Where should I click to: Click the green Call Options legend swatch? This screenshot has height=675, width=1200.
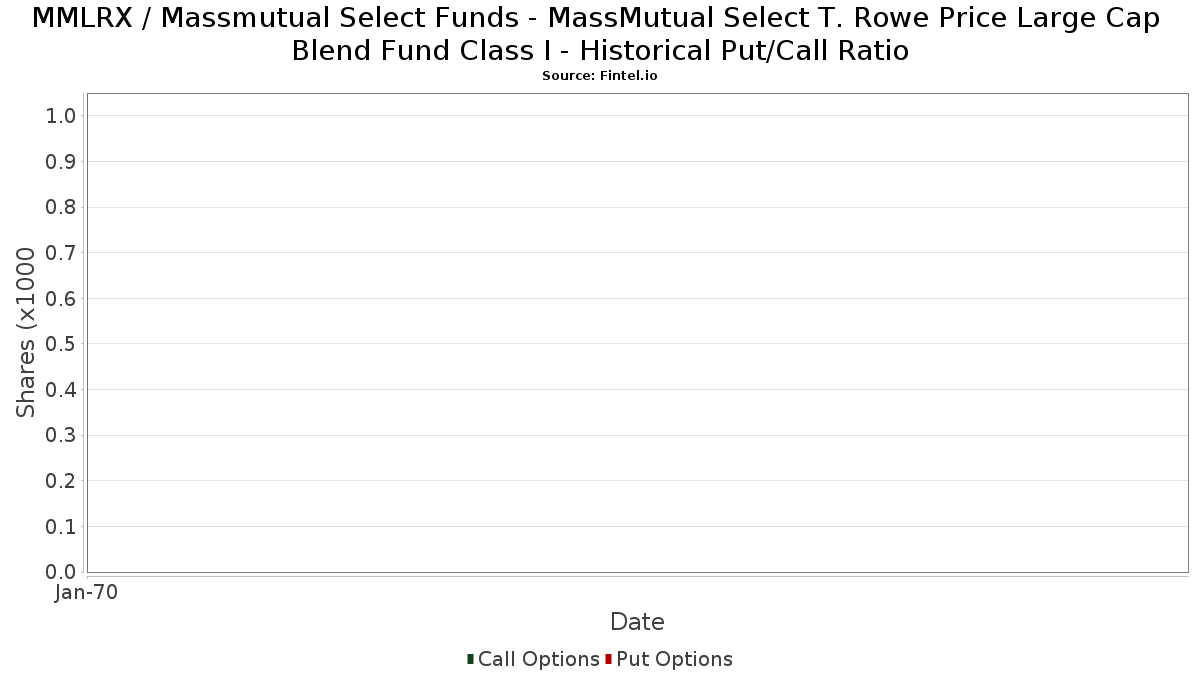click(470, 659)
